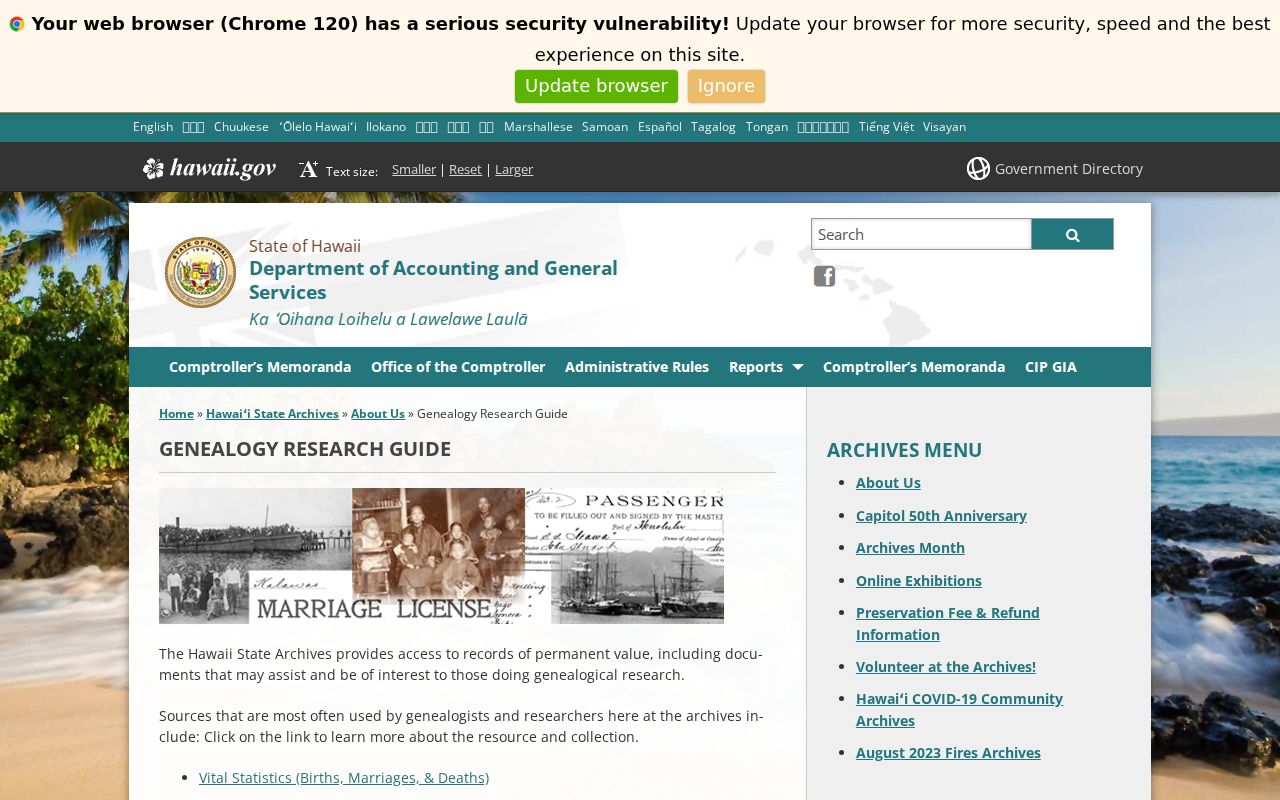Open Vital Statistics (Births, Marriages, & Deaths)

344,778
